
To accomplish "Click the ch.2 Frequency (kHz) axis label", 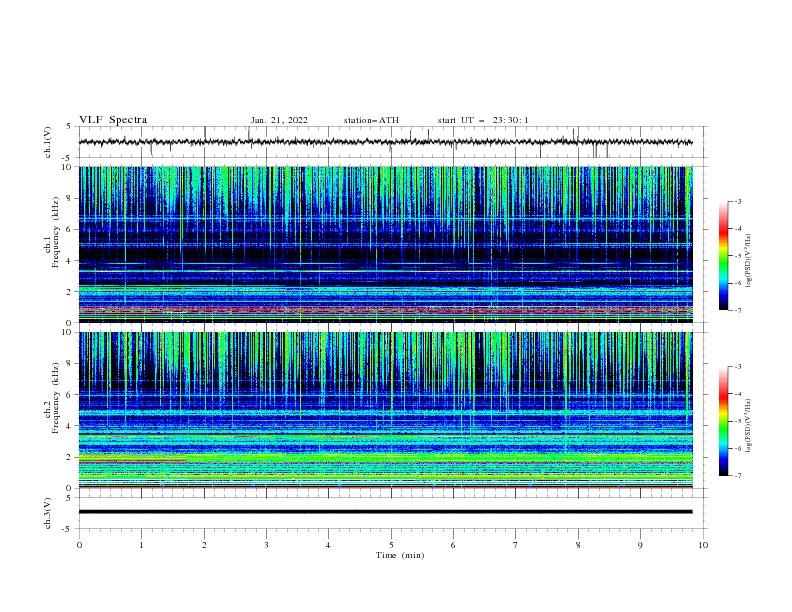I will click(x=52, y=398).
